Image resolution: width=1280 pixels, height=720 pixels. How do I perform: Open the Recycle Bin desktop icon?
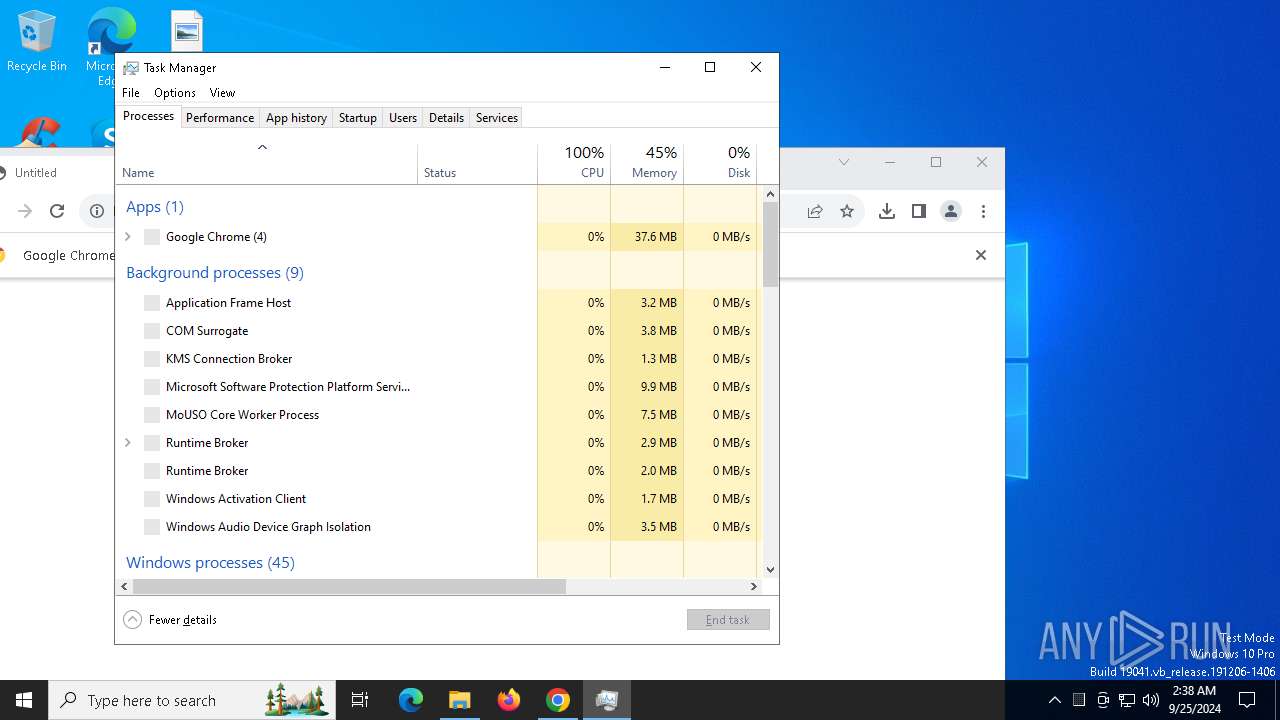point(37,42)
